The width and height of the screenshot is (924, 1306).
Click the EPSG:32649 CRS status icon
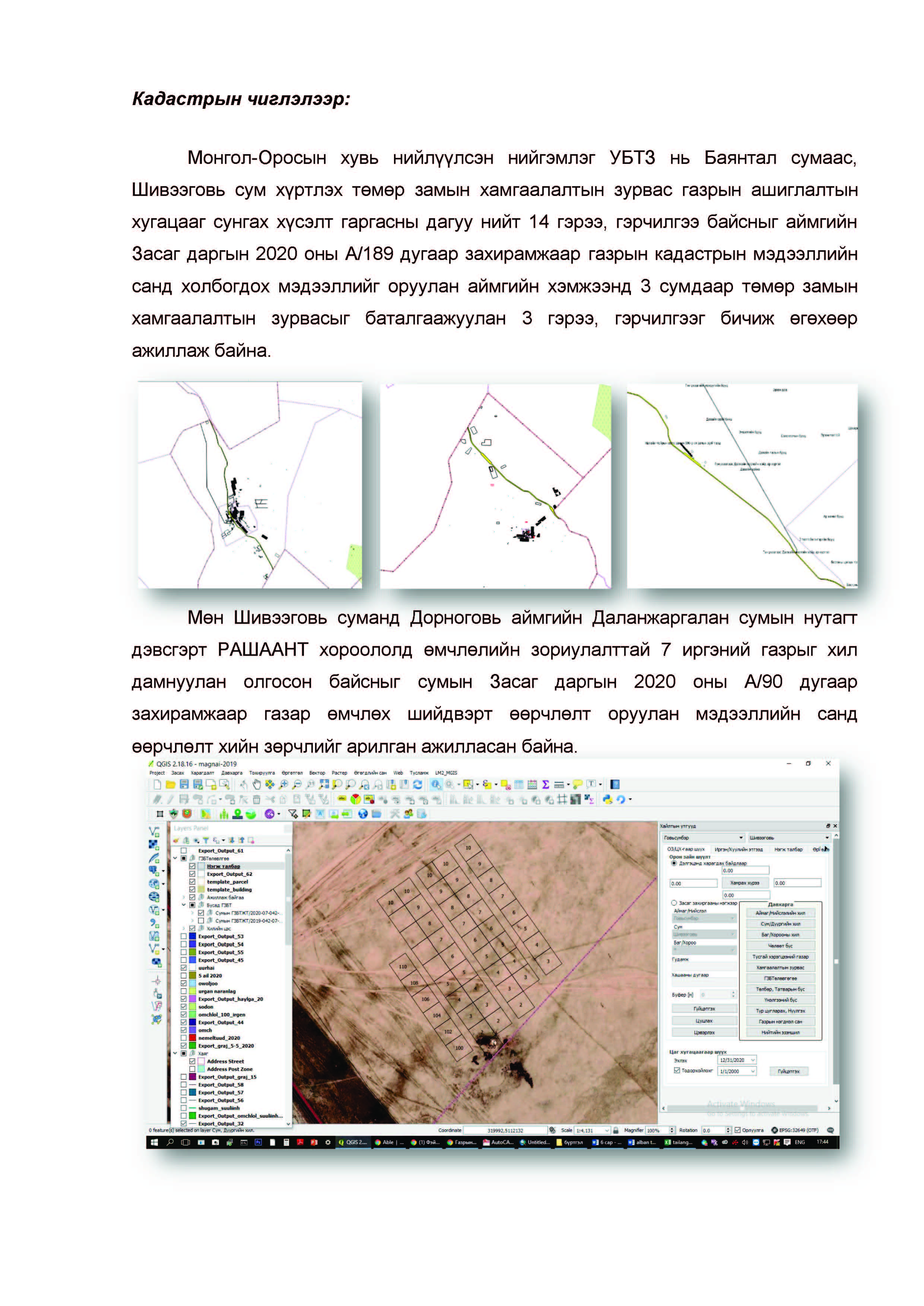tap(774, 1130)
